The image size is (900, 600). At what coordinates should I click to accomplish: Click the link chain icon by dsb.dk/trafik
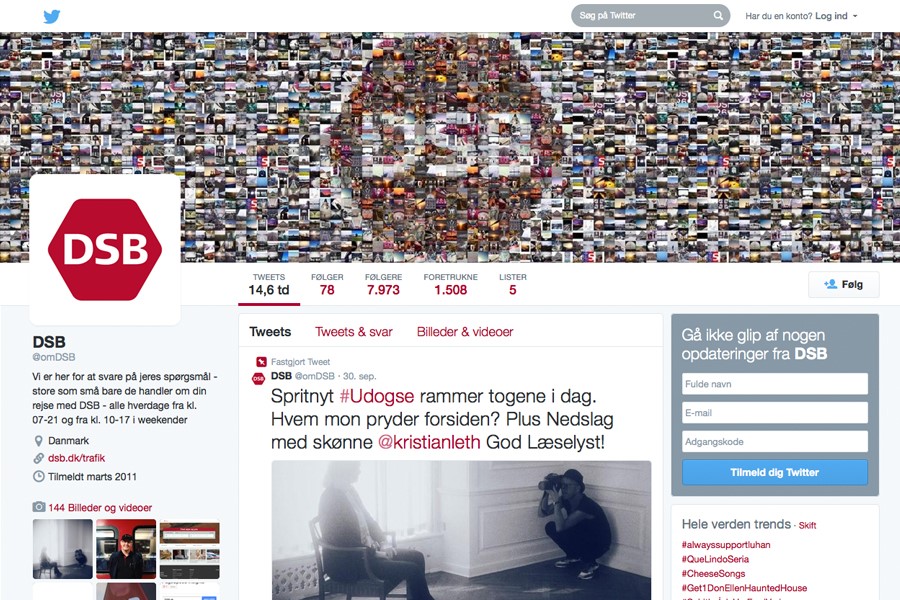coord(38,458)
